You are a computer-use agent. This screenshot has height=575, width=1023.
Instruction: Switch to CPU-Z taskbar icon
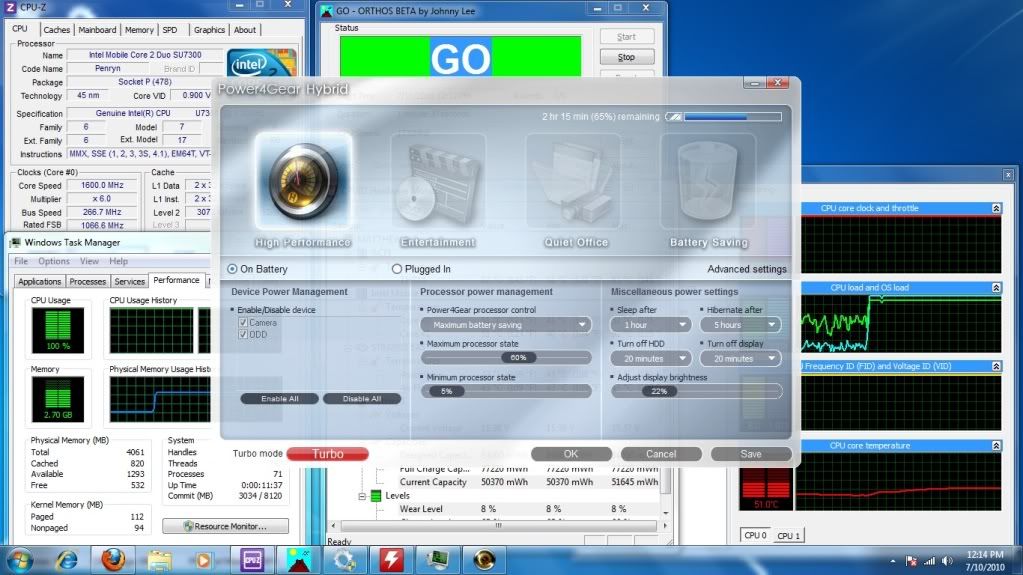[x=252, y=560]
